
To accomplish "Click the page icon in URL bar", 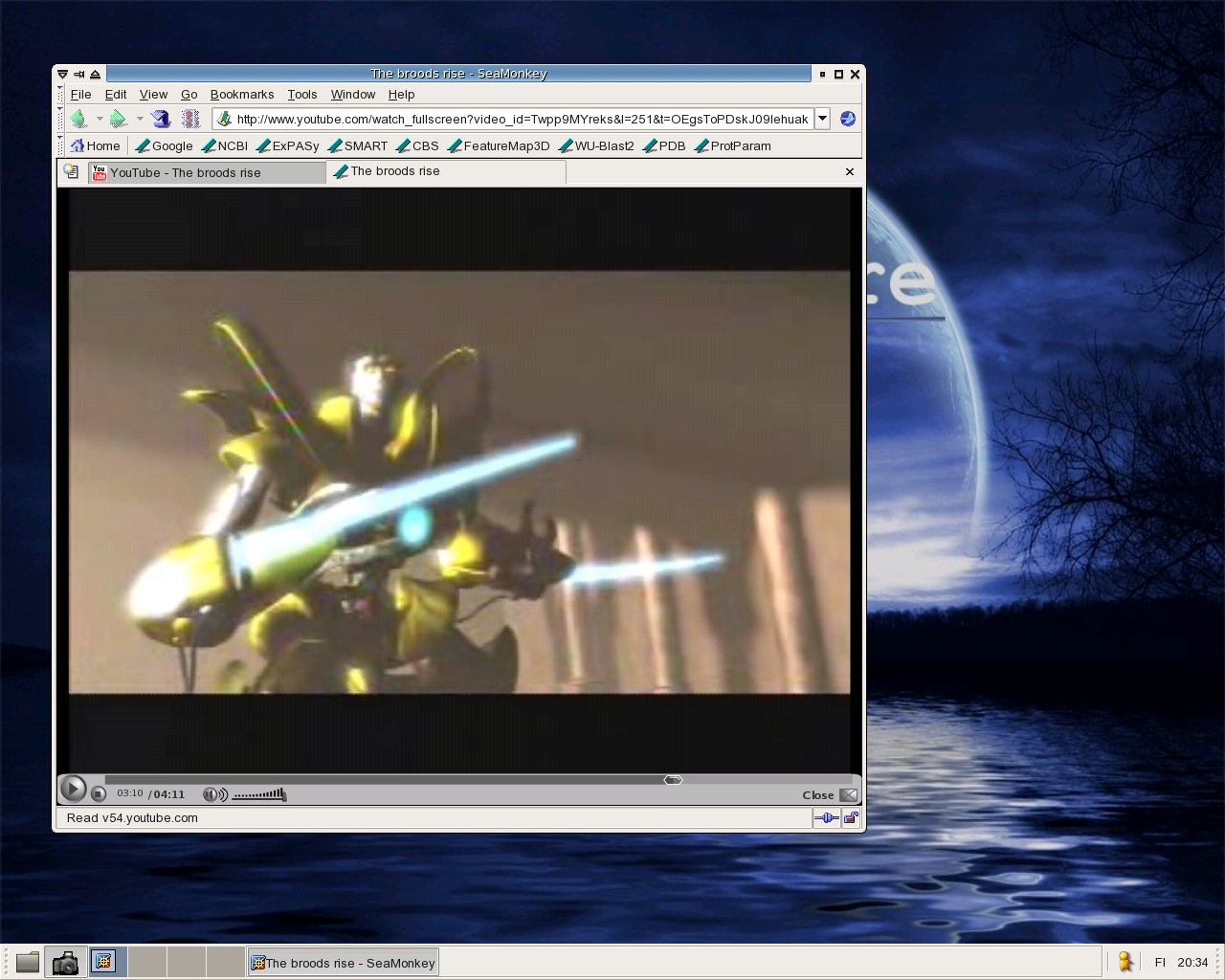I will [224, 119].
